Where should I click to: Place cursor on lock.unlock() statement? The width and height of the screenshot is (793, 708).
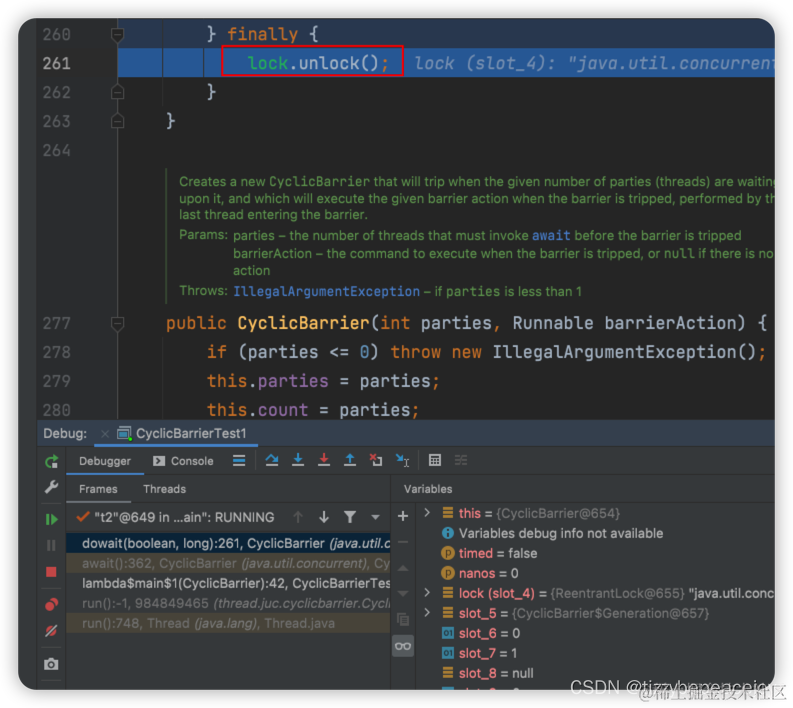click(x=318, y=63)
